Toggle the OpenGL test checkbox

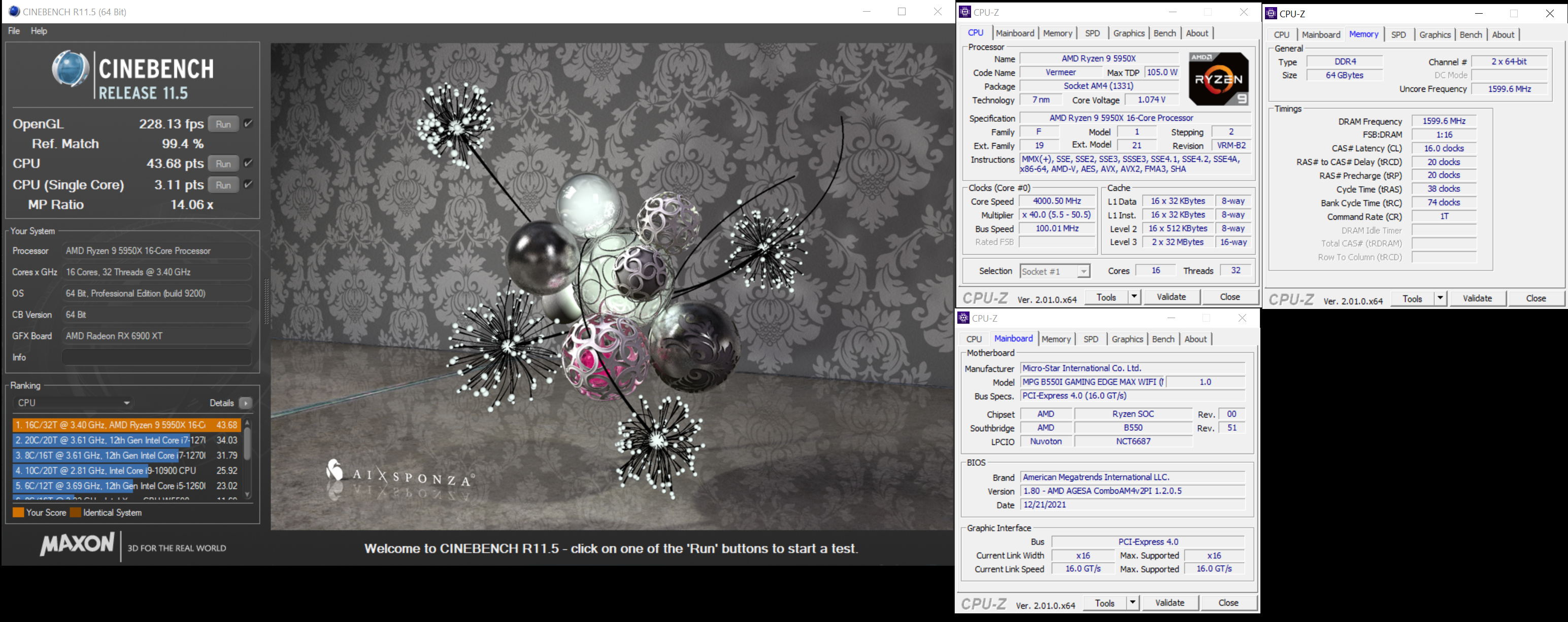tap(248, 124)
